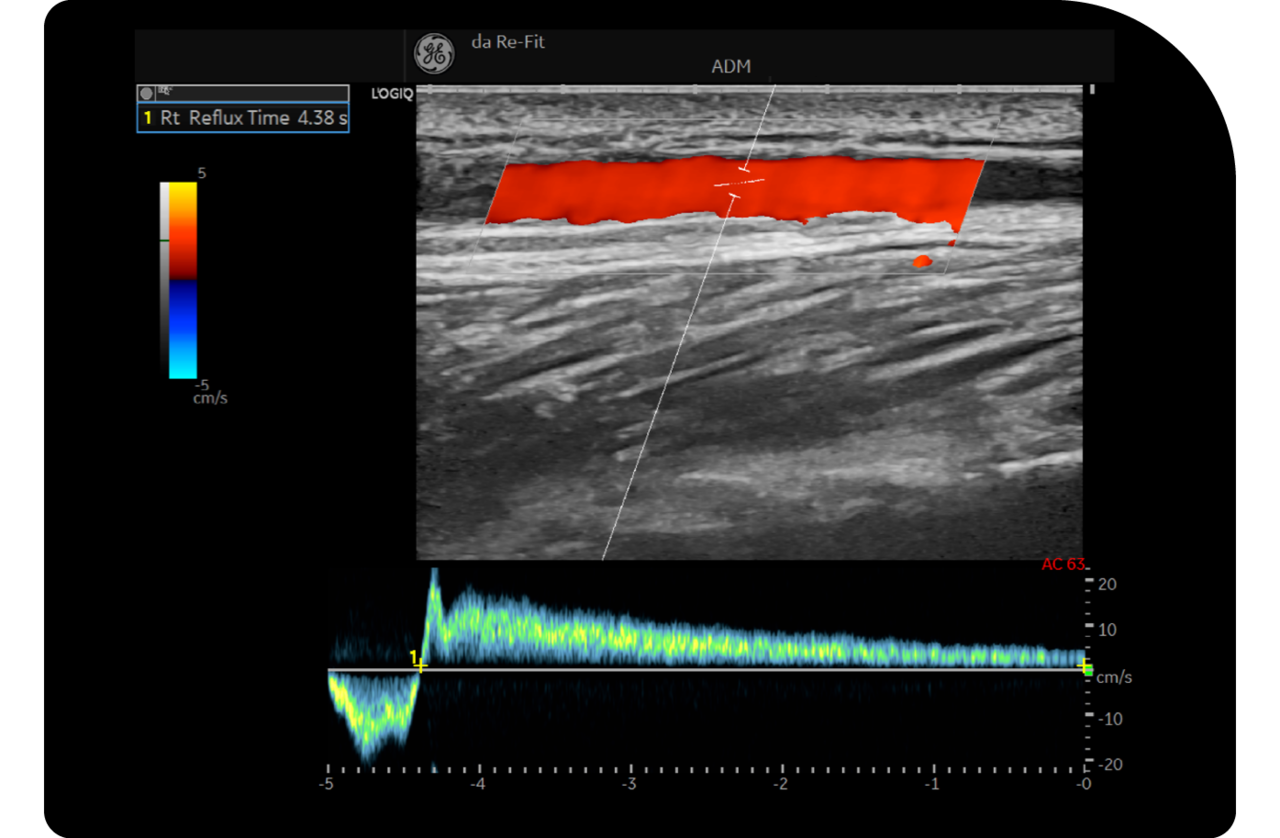Click the gray circle icon above the measurement

coord(146,93)
